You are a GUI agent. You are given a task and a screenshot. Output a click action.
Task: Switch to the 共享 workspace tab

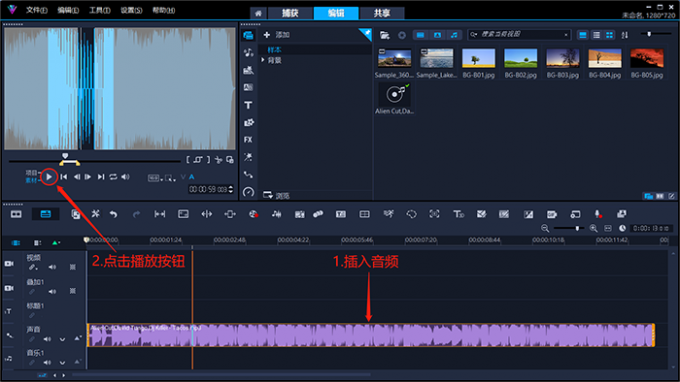pyautogui.click(x=382, y=13)
